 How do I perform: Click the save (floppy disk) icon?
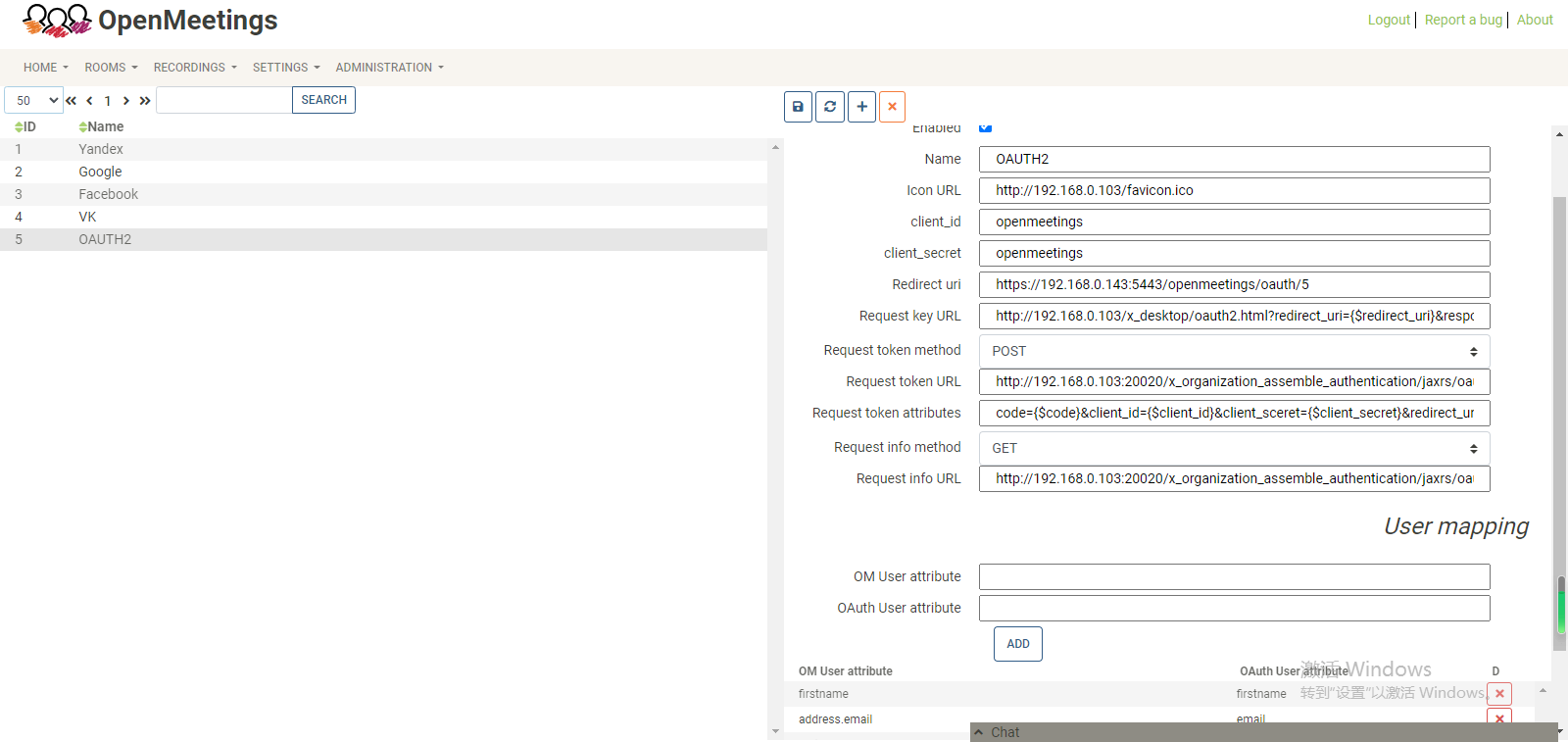pyautogui.click(x=798, y=107)
